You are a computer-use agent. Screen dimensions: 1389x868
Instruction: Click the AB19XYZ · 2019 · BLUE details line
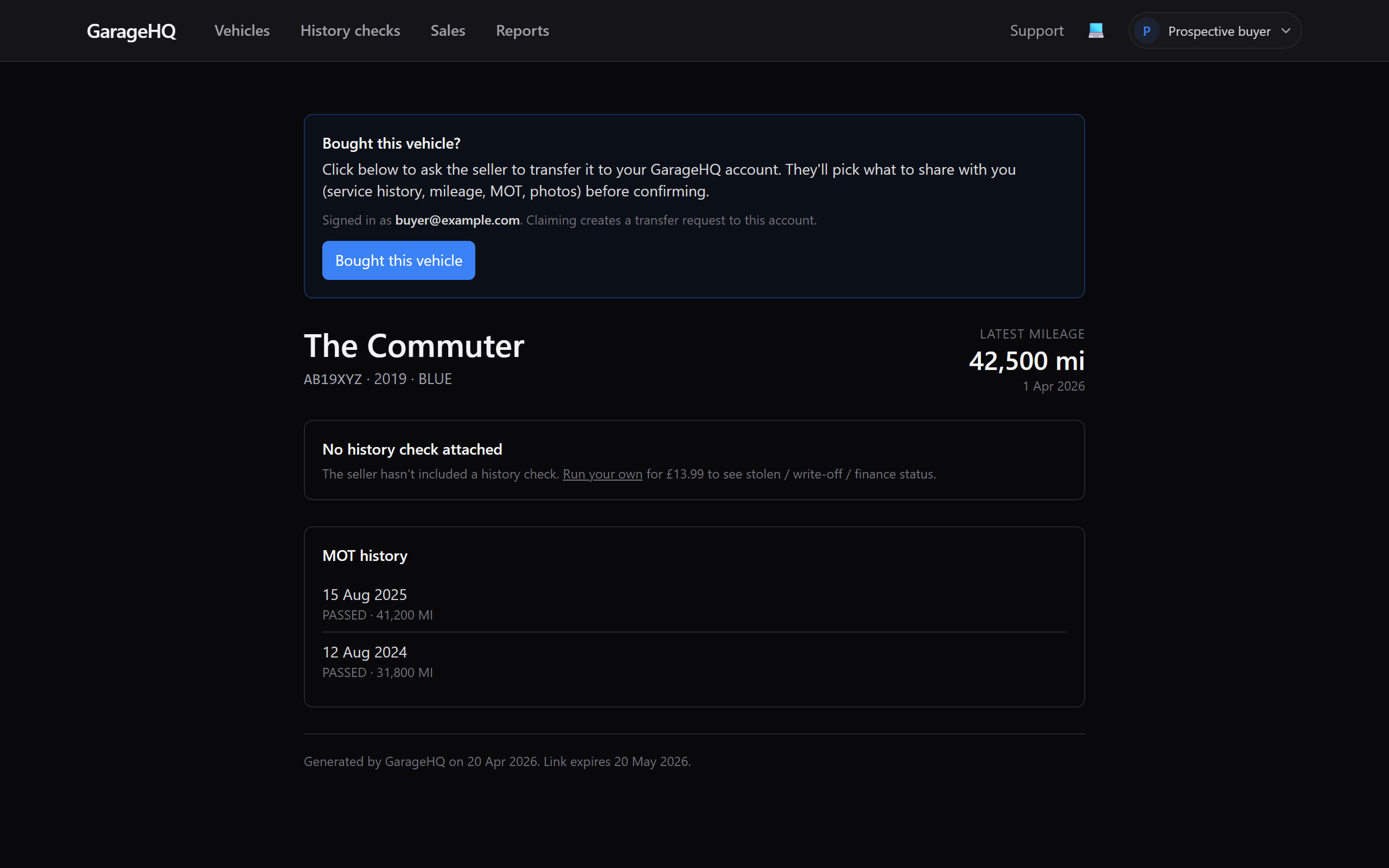(x=378, y=379)
